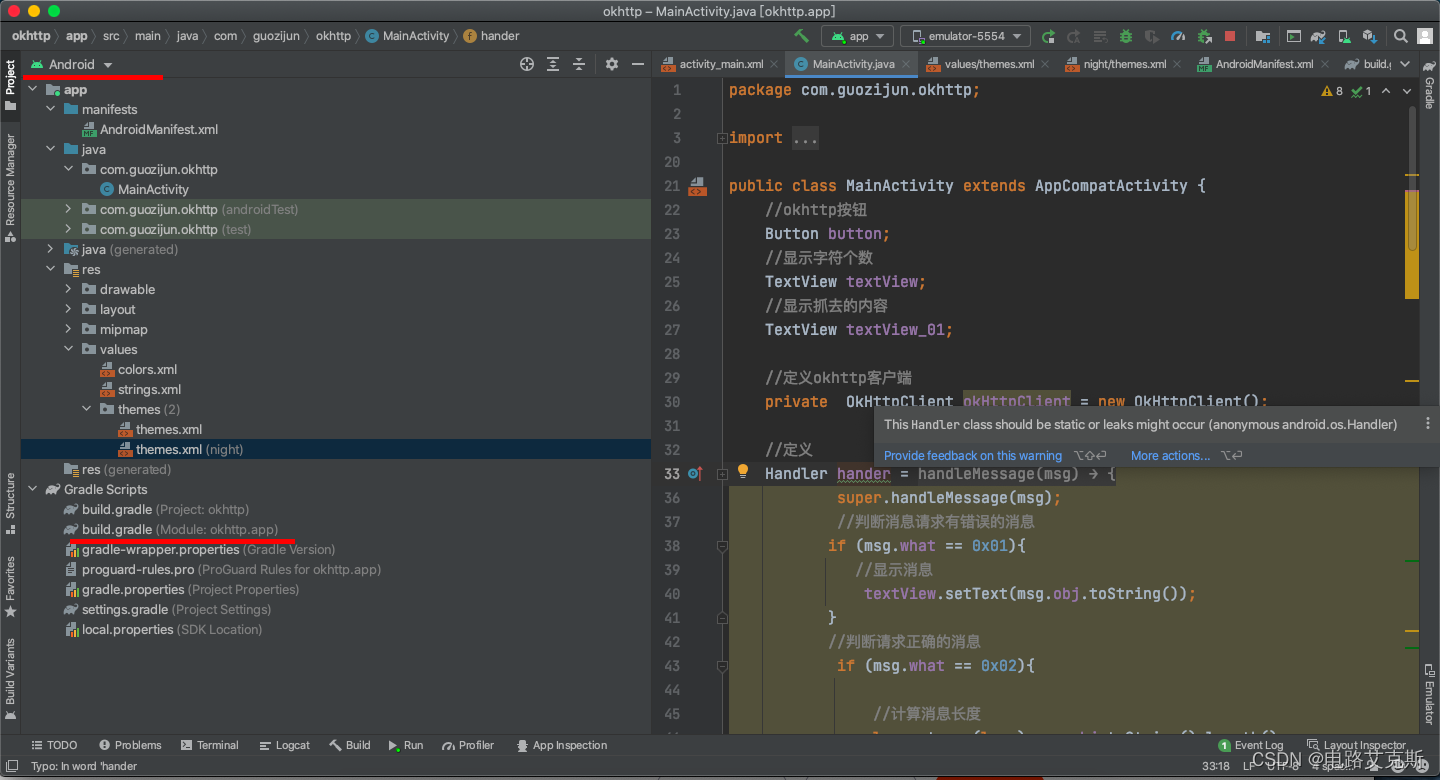Click the More actions link in warning popup
1440x780 pixels.
[x=1170, y=455]
